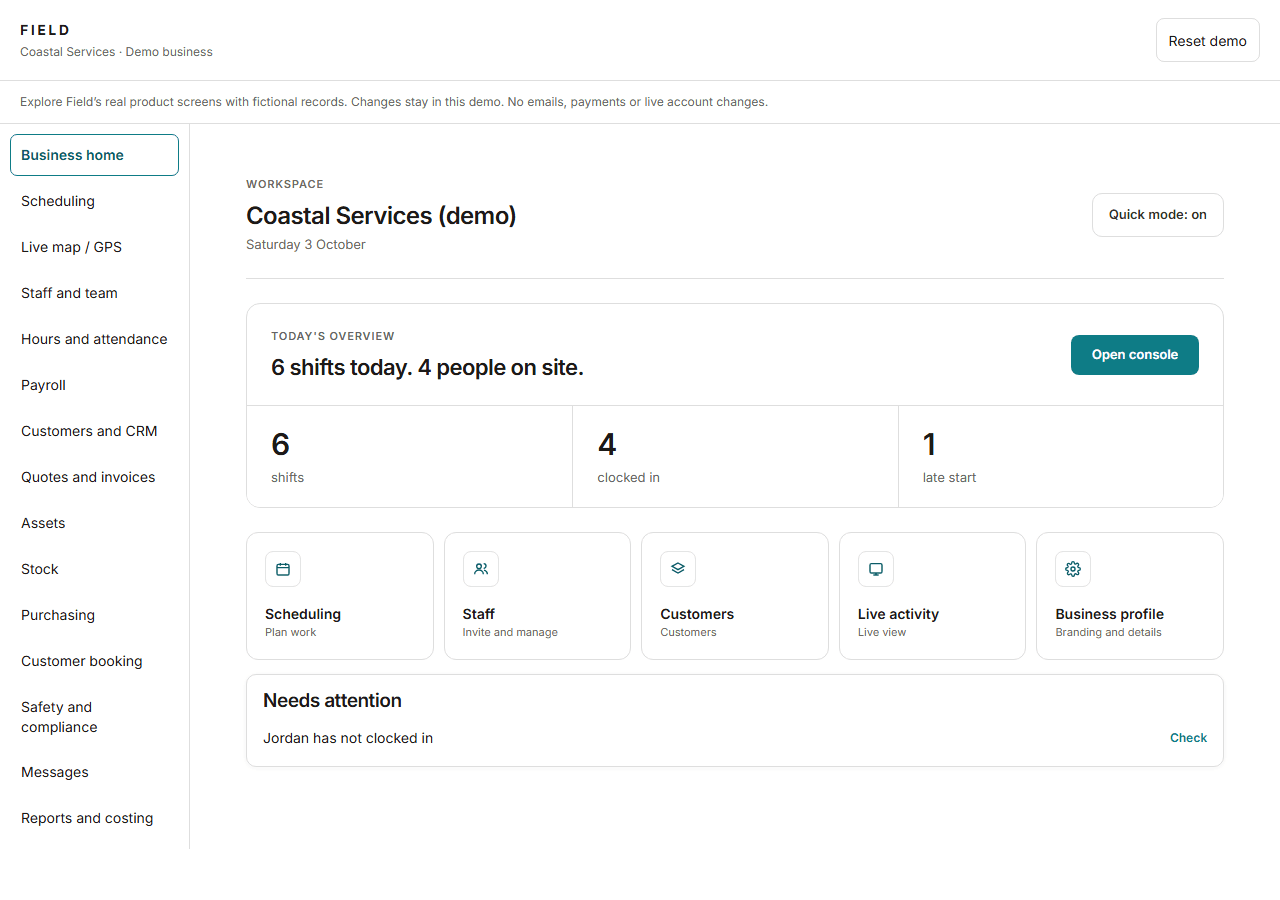The width and height of the screenshot is (1280, 900).
Task: Click 'Jordan has not clocked in' text
Action: pyautogui.click(x=348, y=738)
